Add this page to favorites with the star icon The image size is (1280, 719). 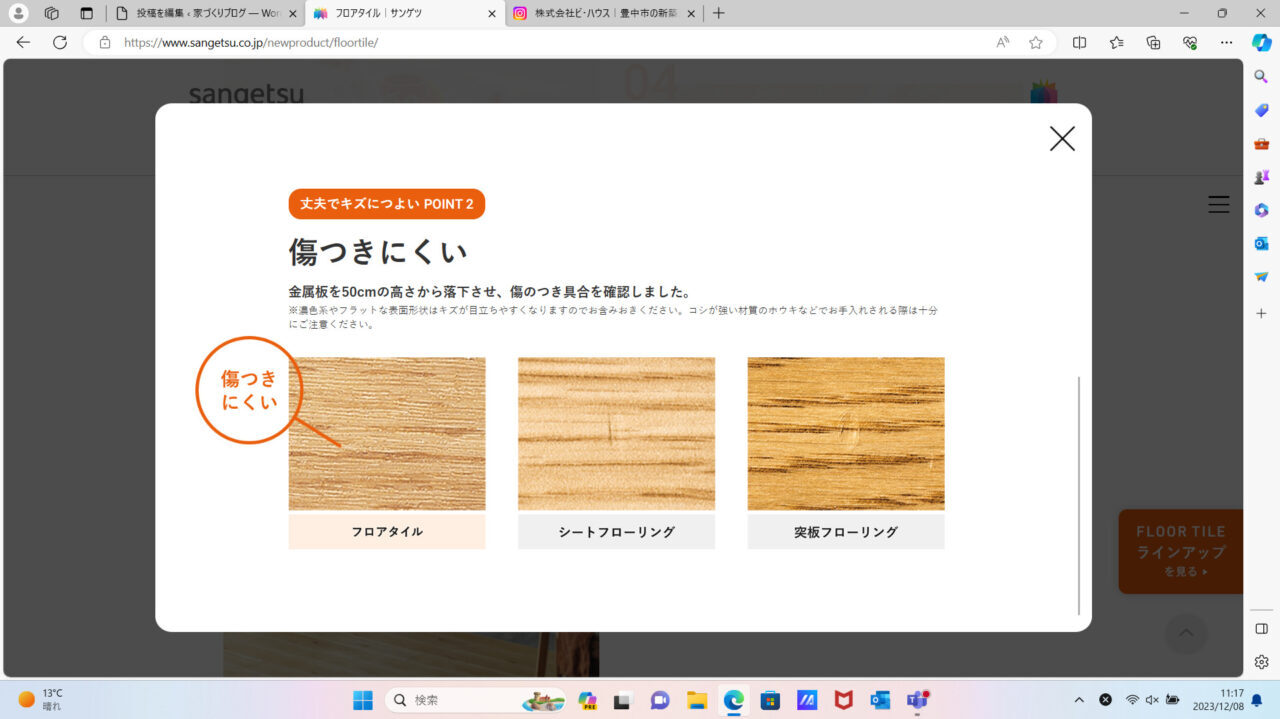pos(1036,42)
